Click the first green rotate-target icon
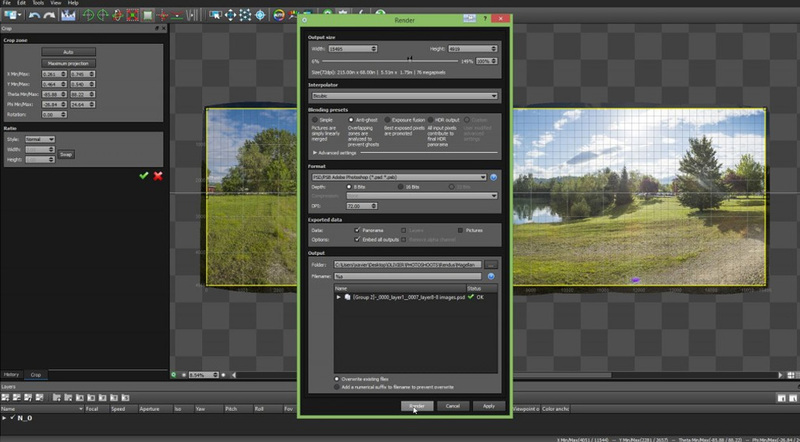 coord(88,15)
